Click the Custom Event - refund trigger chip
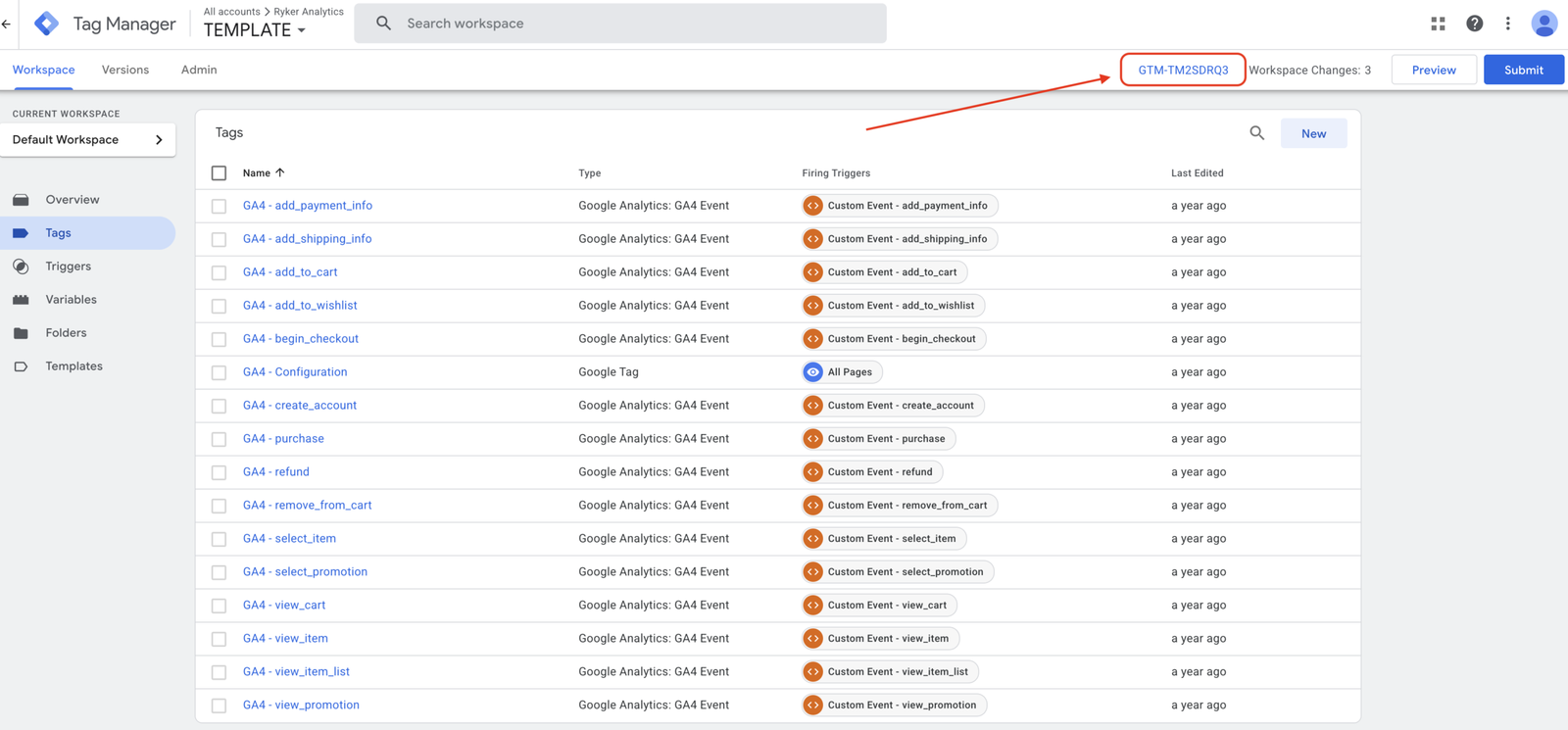Viewport: 1568px width, 730px height. click(872, 472)
